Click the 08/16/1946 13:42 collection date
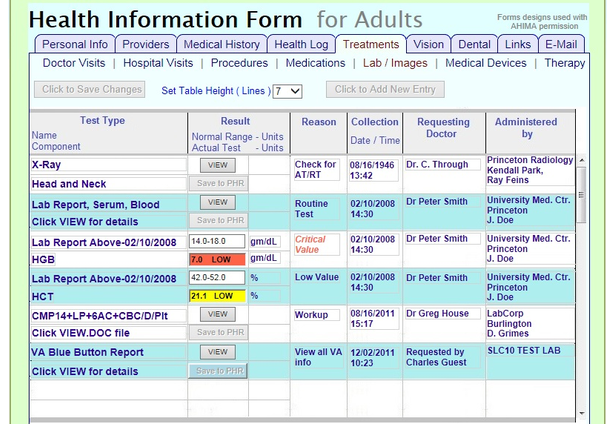Screen dimensions: 615x424 [x=374, y=170]
